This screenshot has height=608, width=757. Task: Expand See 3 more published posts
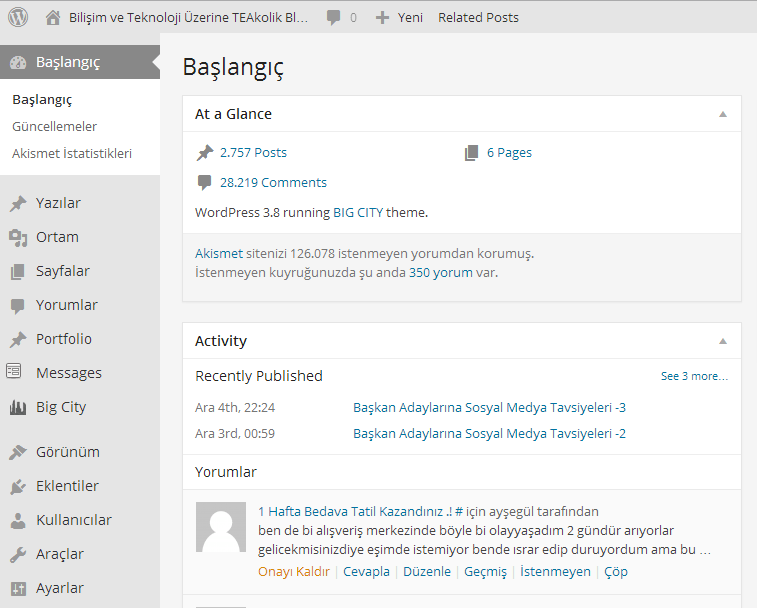click(694, 376)
